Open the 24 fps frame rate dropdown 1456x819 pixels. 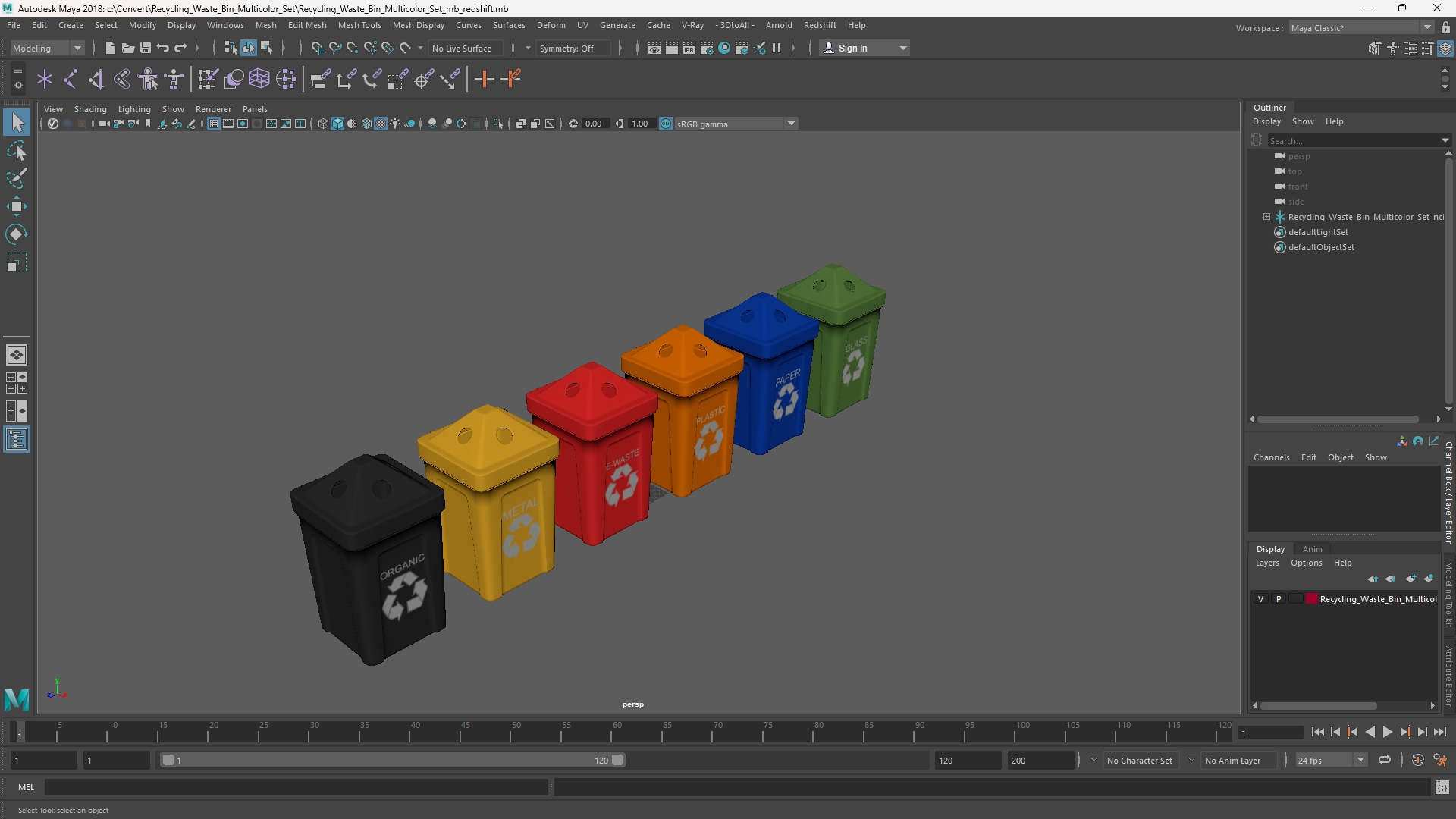pyautogui.click(x=1331, y=760)
